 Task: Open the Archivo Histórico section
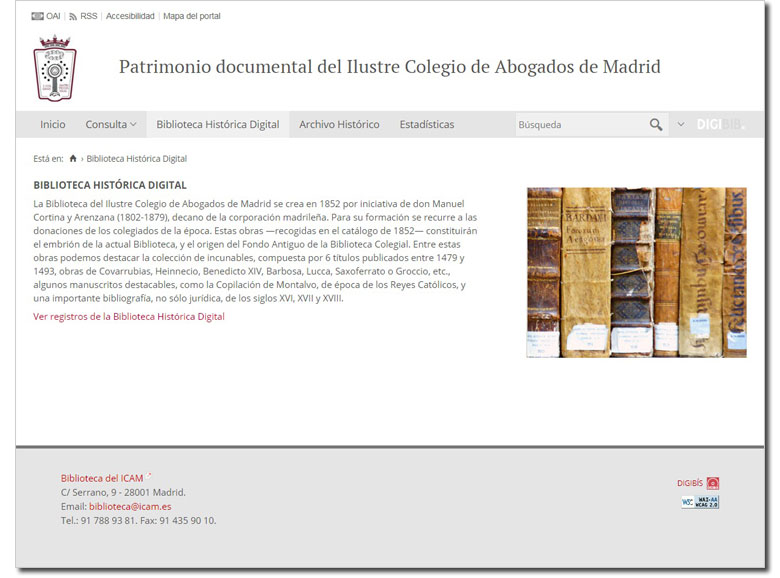(339, 124)
